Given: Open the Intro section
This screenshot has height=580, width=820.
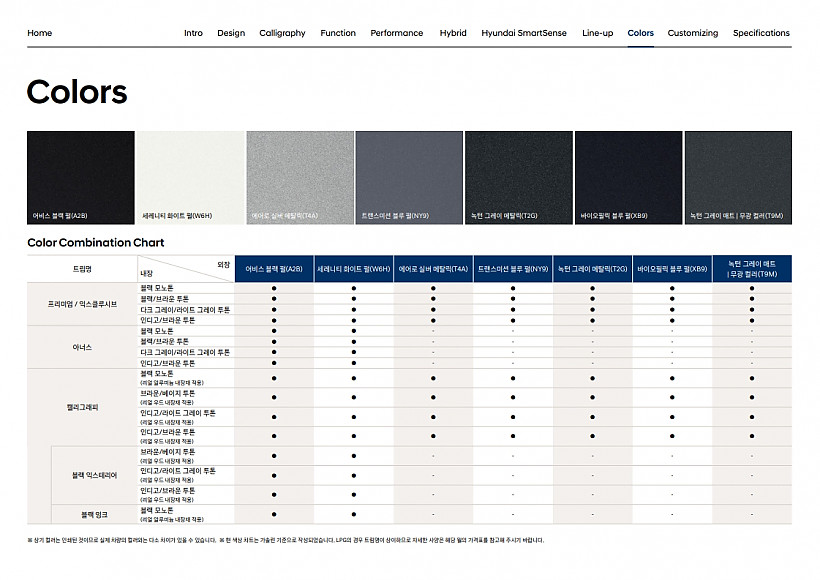Looking at the screenshot, I should point(193,33).
